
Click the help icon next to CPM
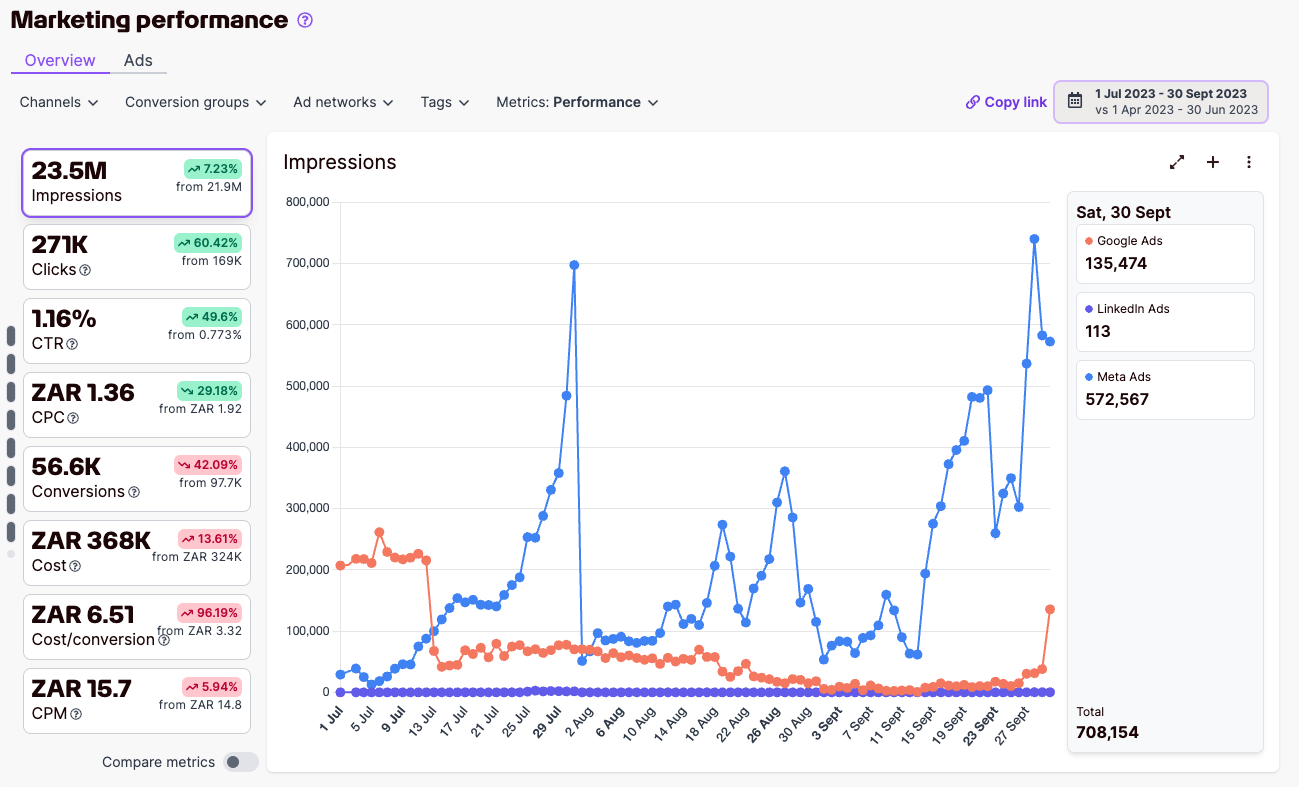point(76,714)
